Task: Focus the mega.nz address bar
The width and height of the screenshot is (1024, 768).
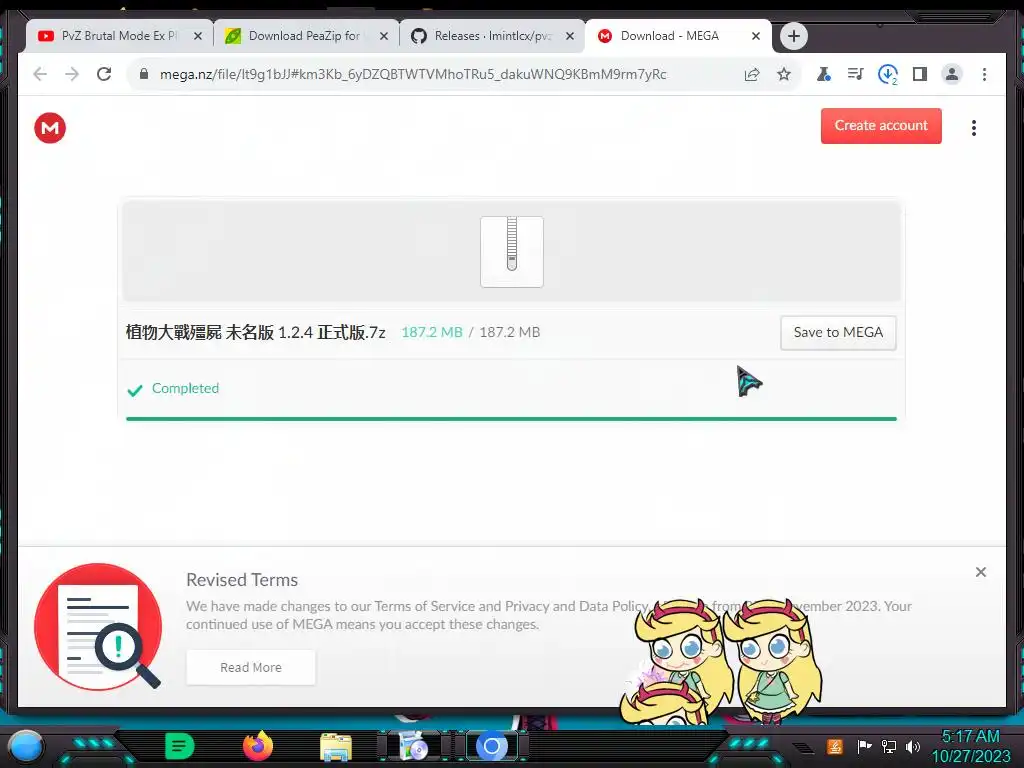Action: pos(413,74)
